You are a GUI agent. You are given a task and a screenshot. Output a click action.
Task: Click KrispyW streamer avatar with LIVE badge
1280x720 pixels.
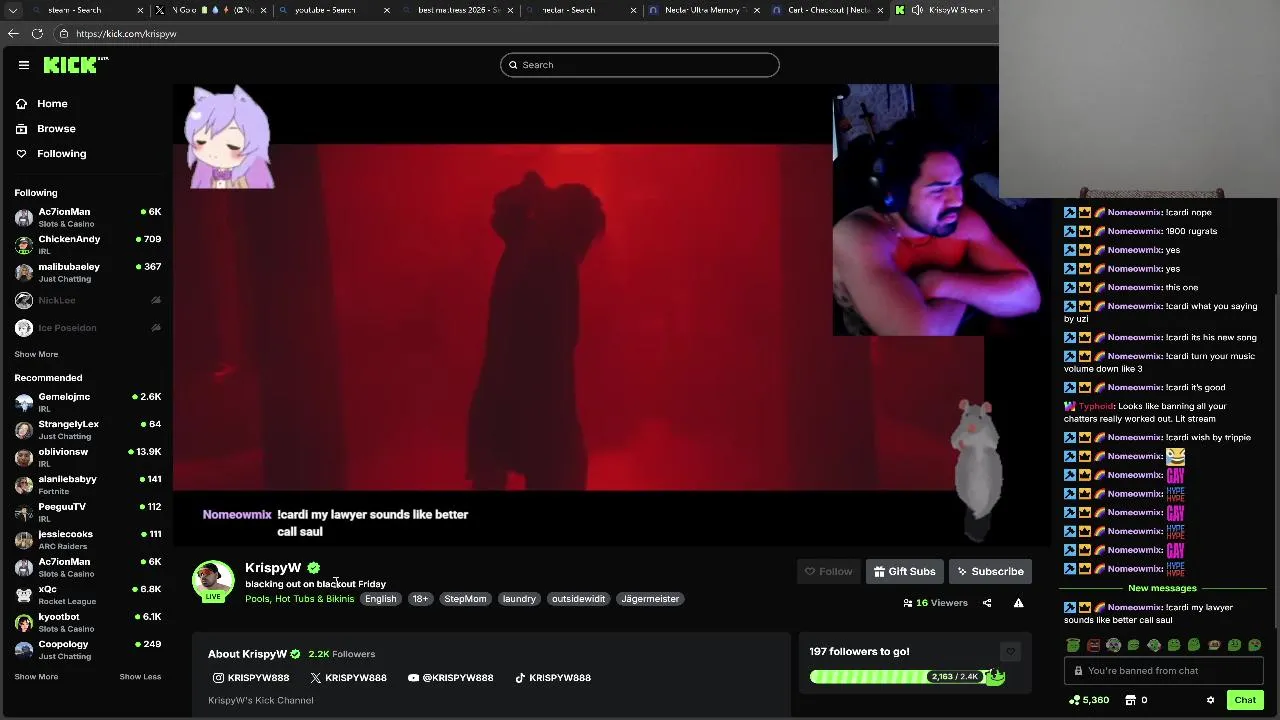click(213, 581)
